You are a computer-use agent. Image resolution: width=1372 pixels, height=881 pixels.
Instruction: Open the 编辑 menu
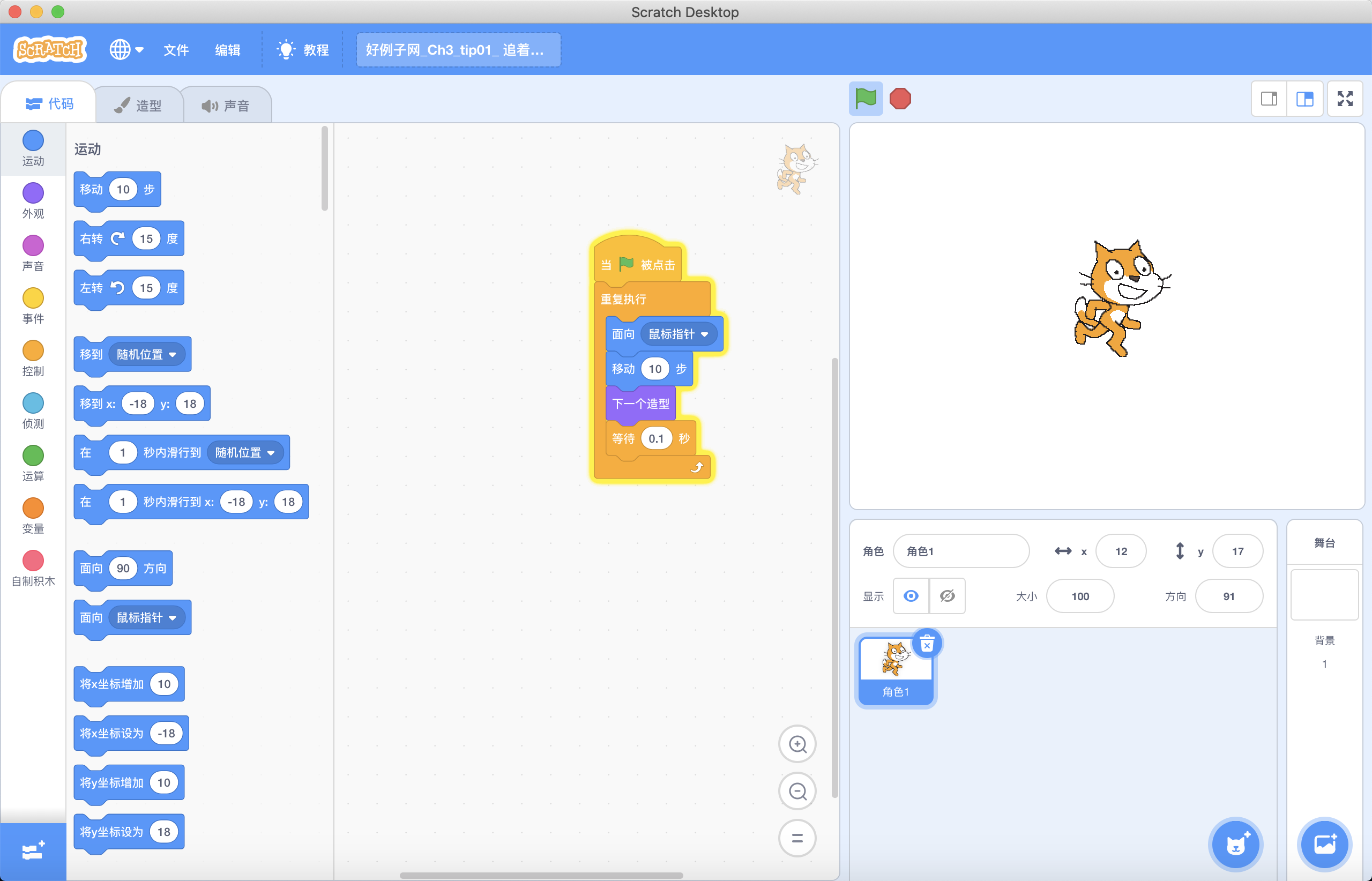(x=227, y=50)
